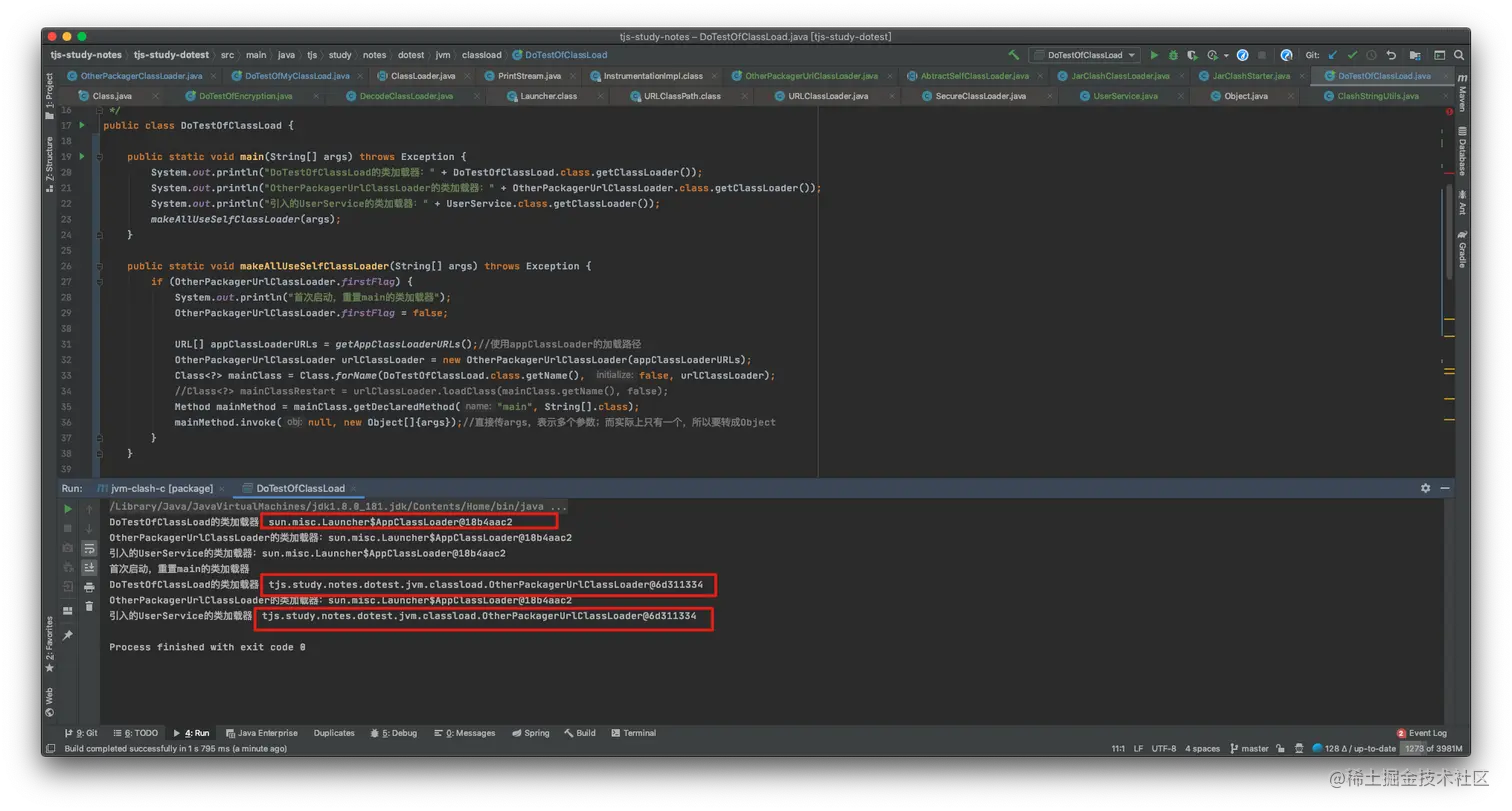1512x811 pixels.
Task: Open the 9: Git tool window
Action: [82, 733]
